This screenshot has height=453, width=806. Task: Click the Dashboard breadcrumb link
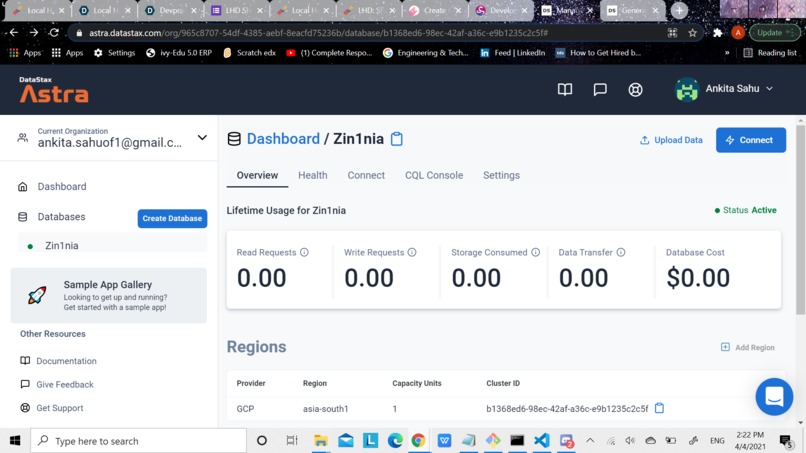283,139
